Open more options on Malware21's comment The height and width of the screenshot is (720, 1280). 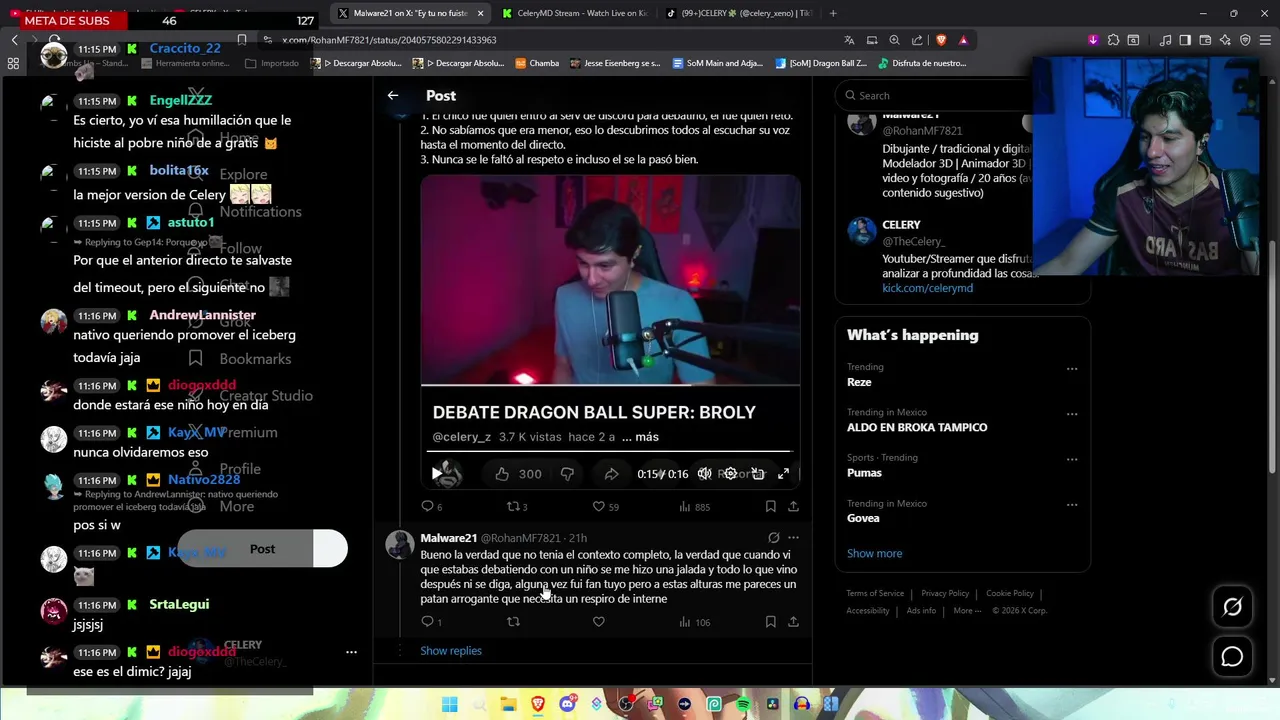point(793,538)
